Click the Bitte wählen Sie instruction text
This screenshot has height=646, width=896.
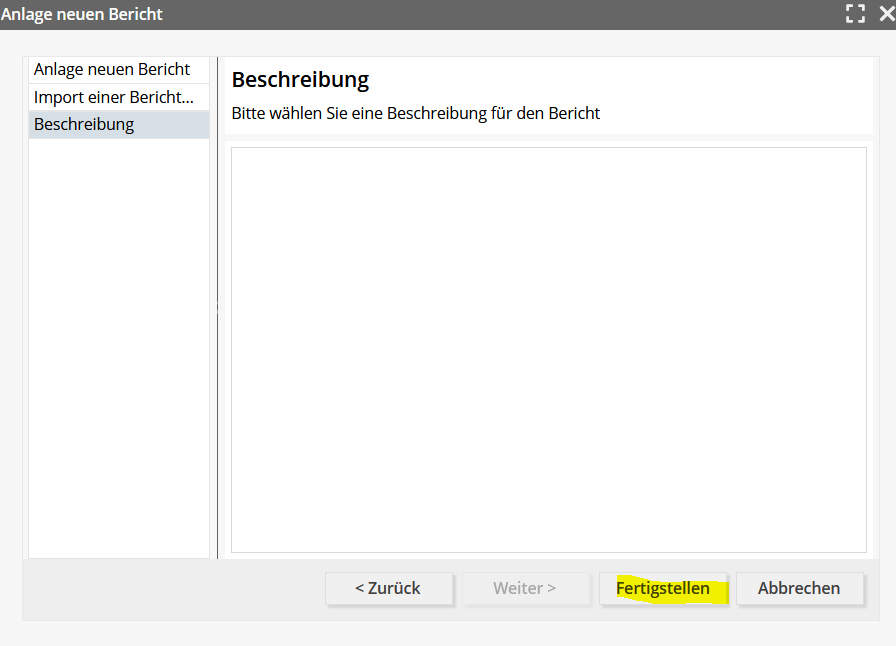[x=415, y=113]
